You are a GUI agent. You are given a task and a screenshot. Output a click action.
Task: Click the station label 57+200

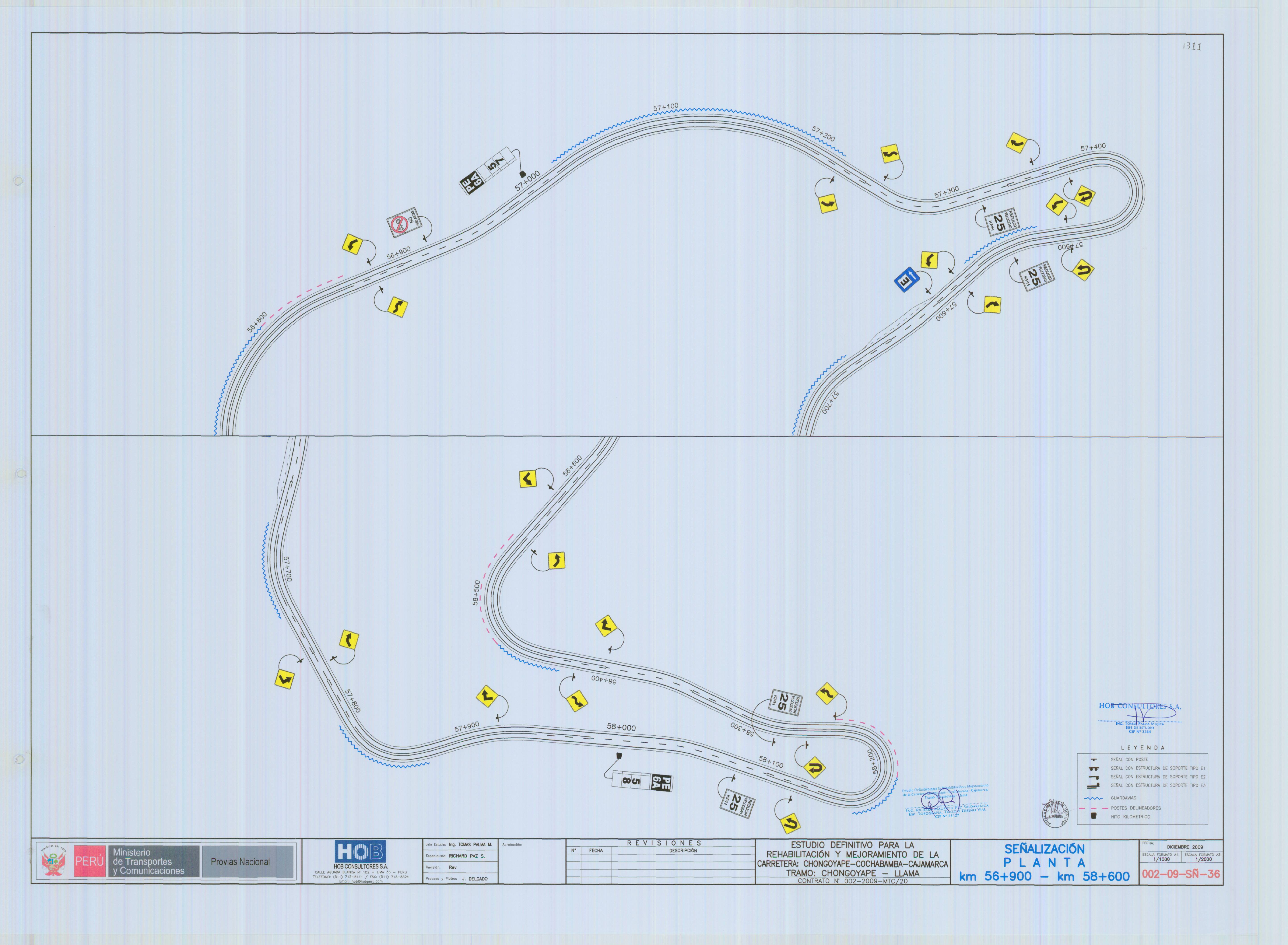pos(823,134)
